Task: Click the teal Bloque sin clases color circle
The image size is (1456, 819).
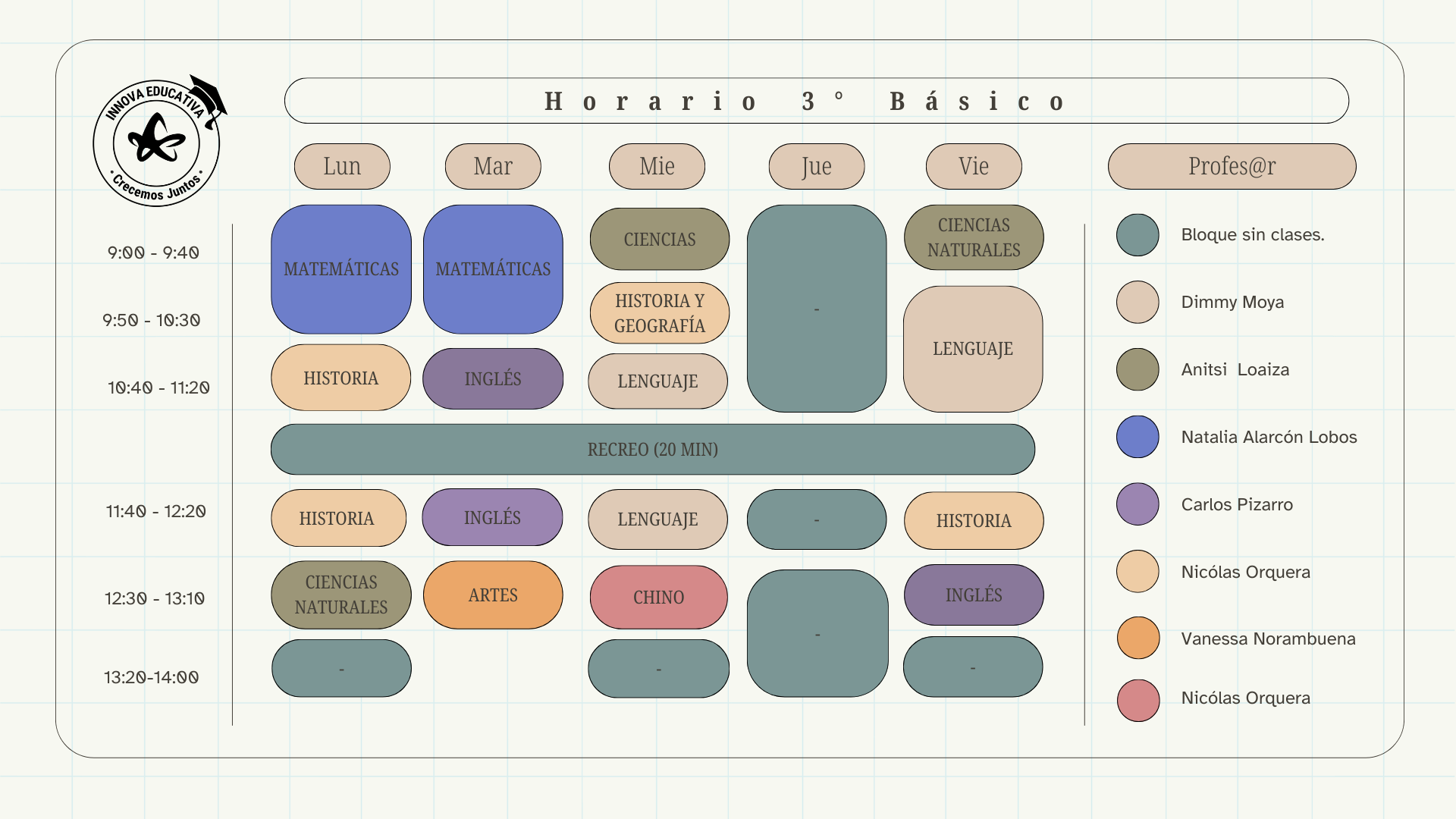Action: [x=1137, y=235]
